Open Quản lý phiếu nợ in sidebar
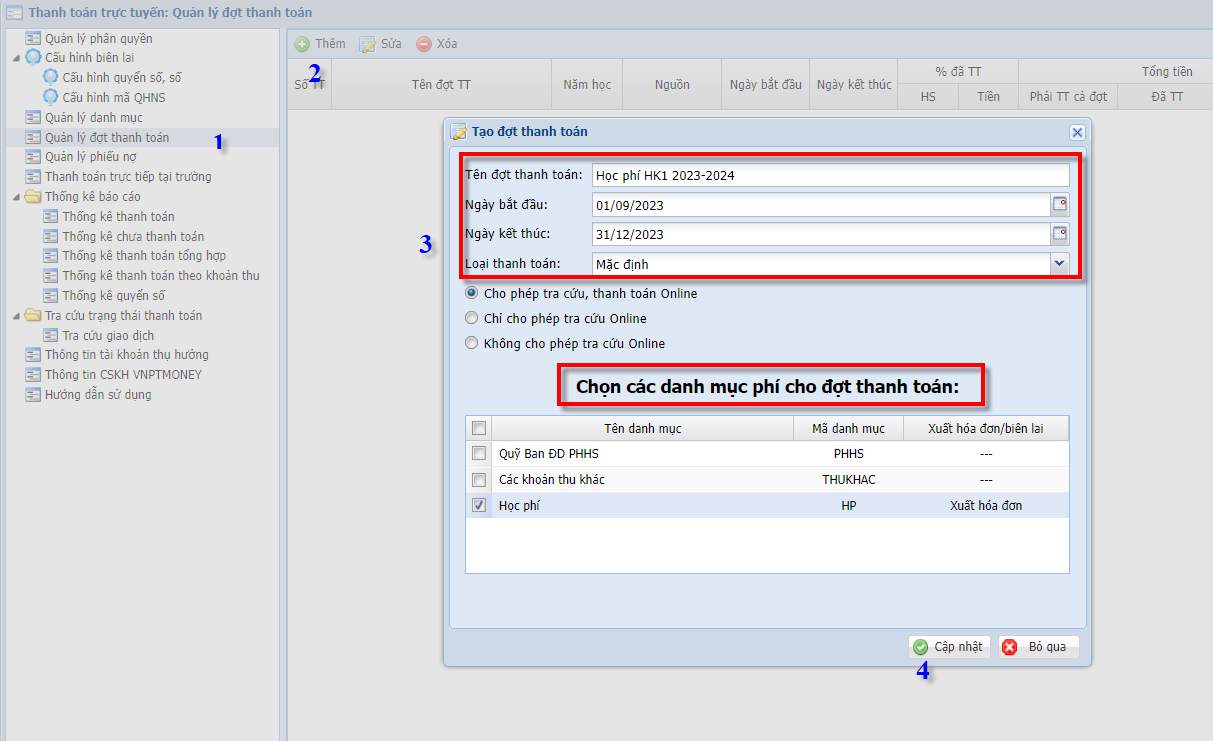The width and height of the screenshot is (1213, 741). click(x=90, y=157)
